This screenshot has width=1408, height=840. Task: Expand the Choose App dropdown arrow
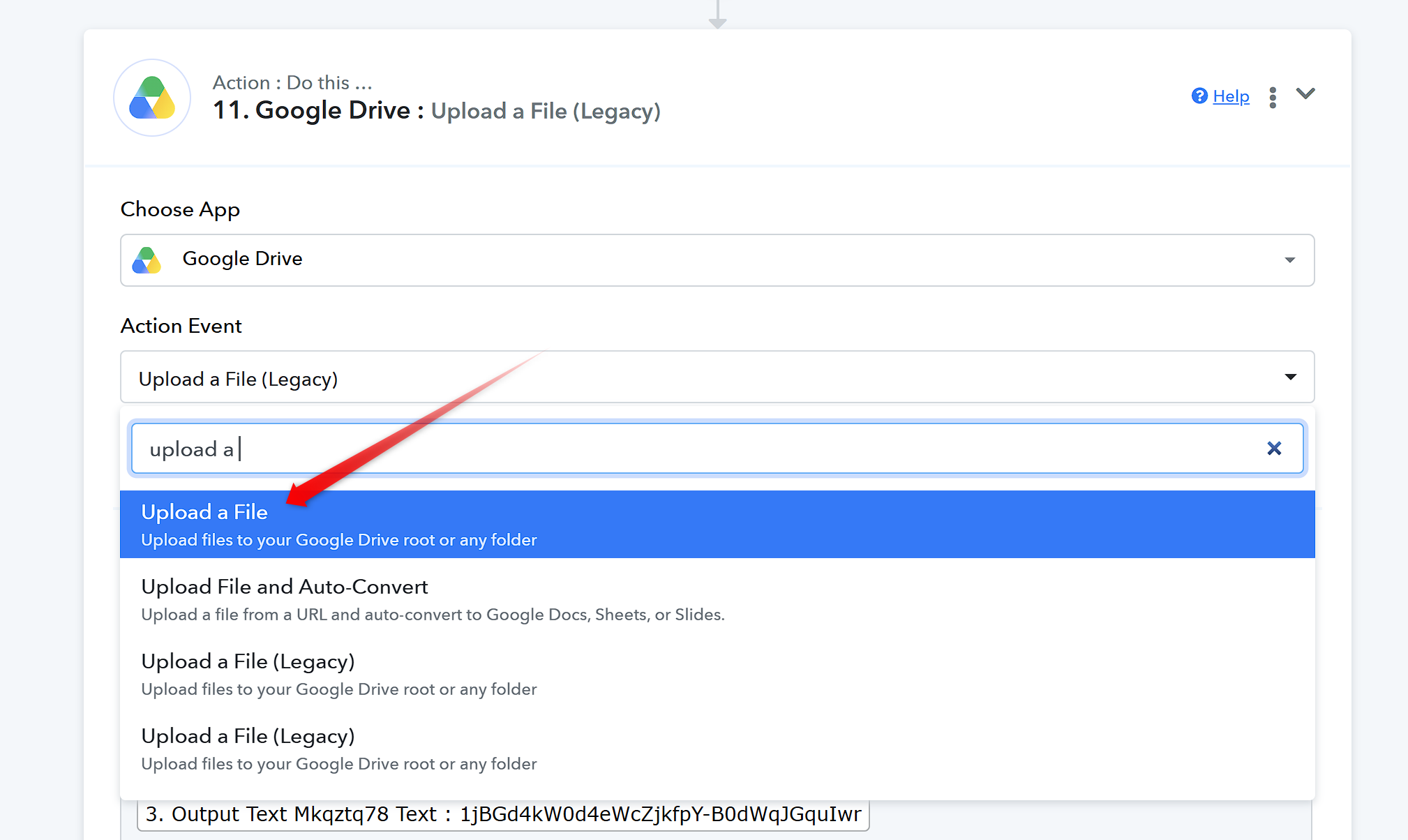pyautogui.click(x=1290, y=260)
